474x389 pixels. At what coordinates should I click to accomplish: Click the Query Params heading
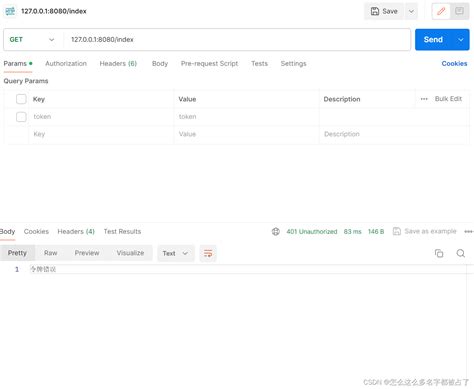[26, 81]
